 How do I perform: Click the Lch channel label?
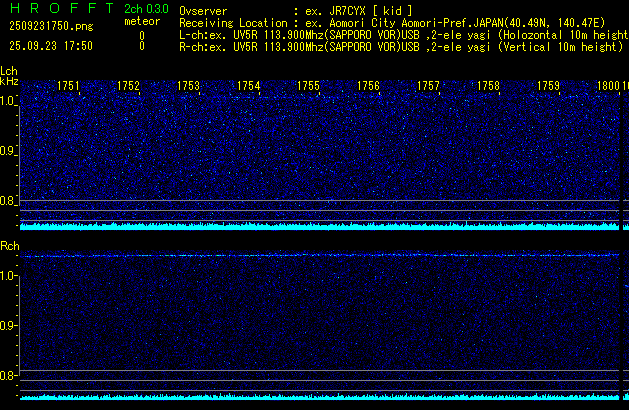pyautogui.click(x=9, y=71)
